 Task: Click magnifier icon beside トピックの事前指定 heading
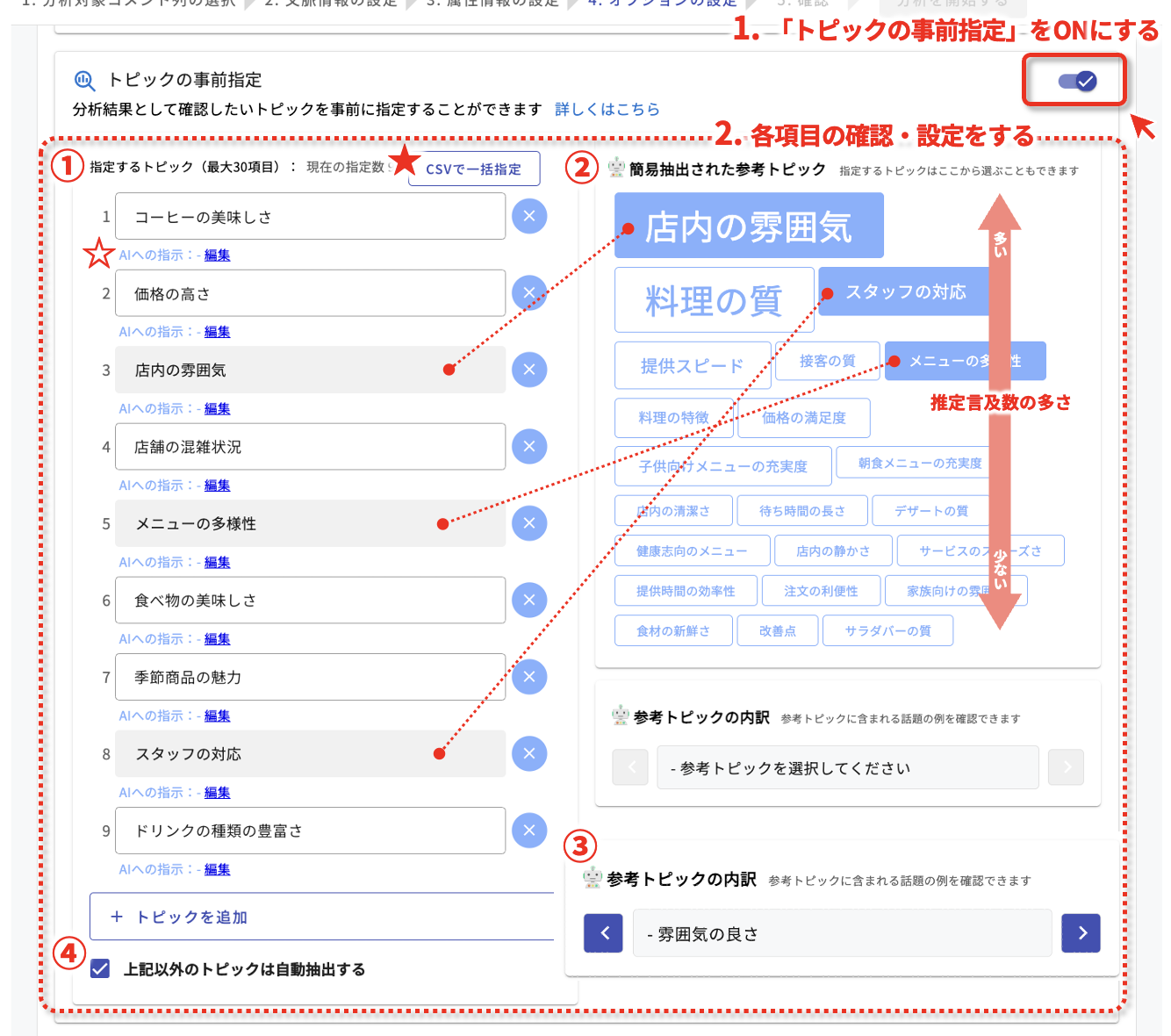point(84,80)
